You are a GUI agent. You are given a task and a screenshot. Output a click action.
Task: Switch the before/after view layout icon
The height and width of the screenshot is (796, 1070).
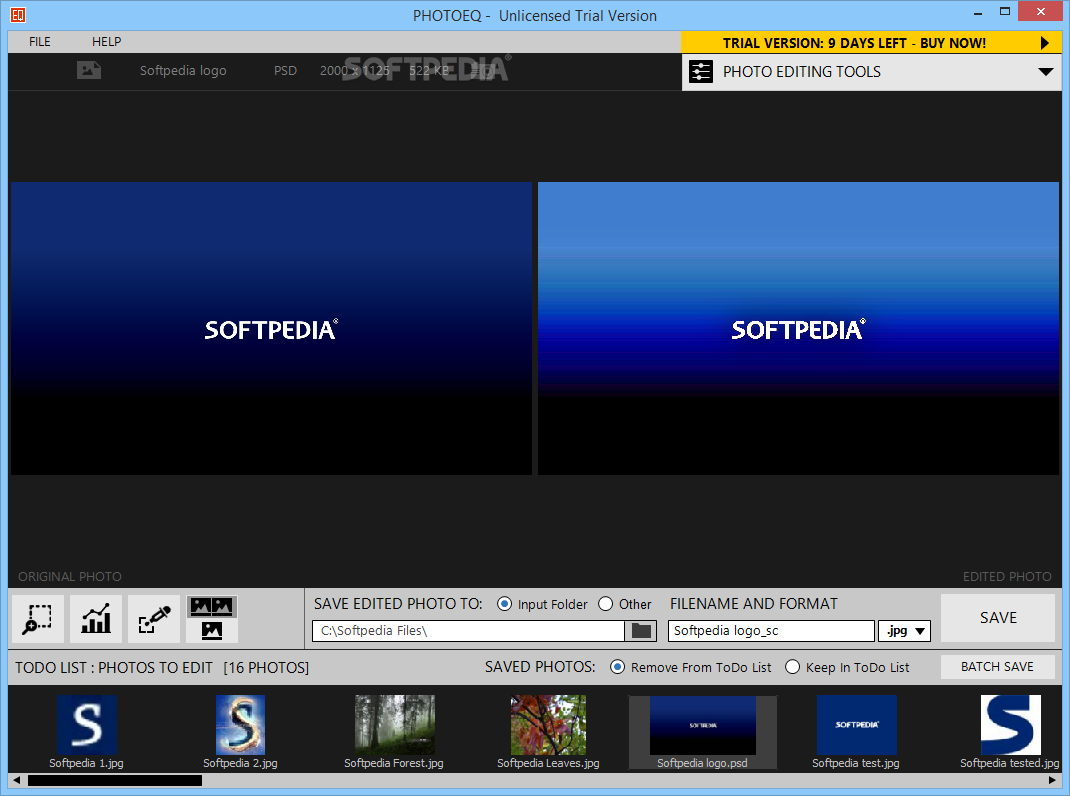coord(212,619)
